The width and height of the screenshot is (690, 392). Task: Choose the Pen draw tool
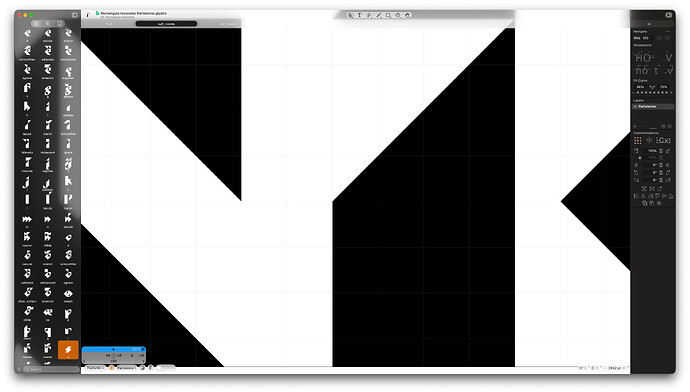(369, 15)
